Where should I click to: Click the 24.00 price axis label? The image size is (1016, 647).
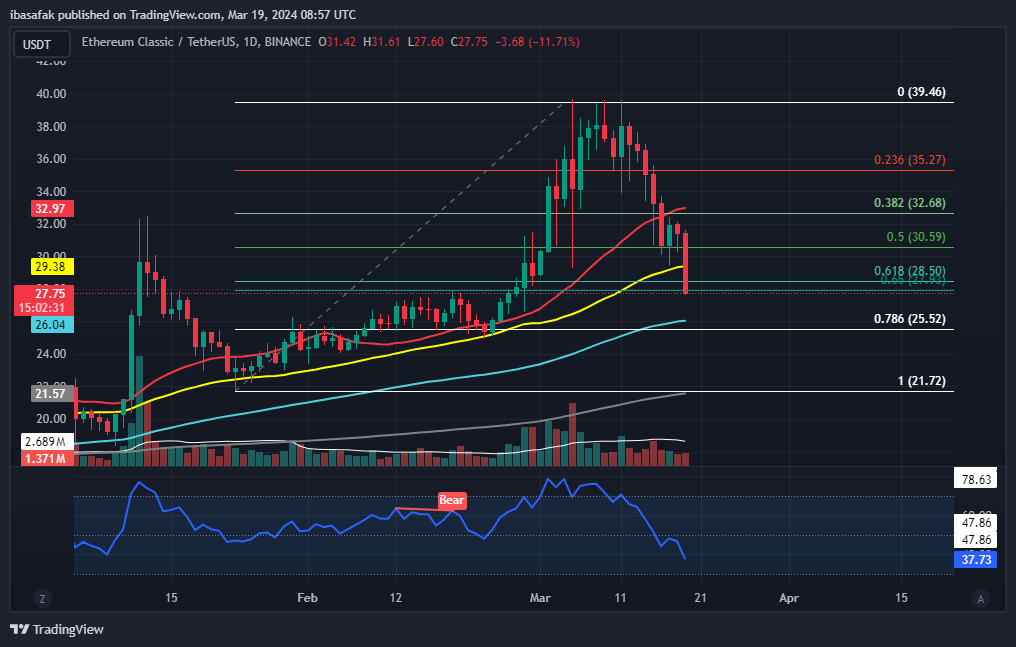pos(51,354)
